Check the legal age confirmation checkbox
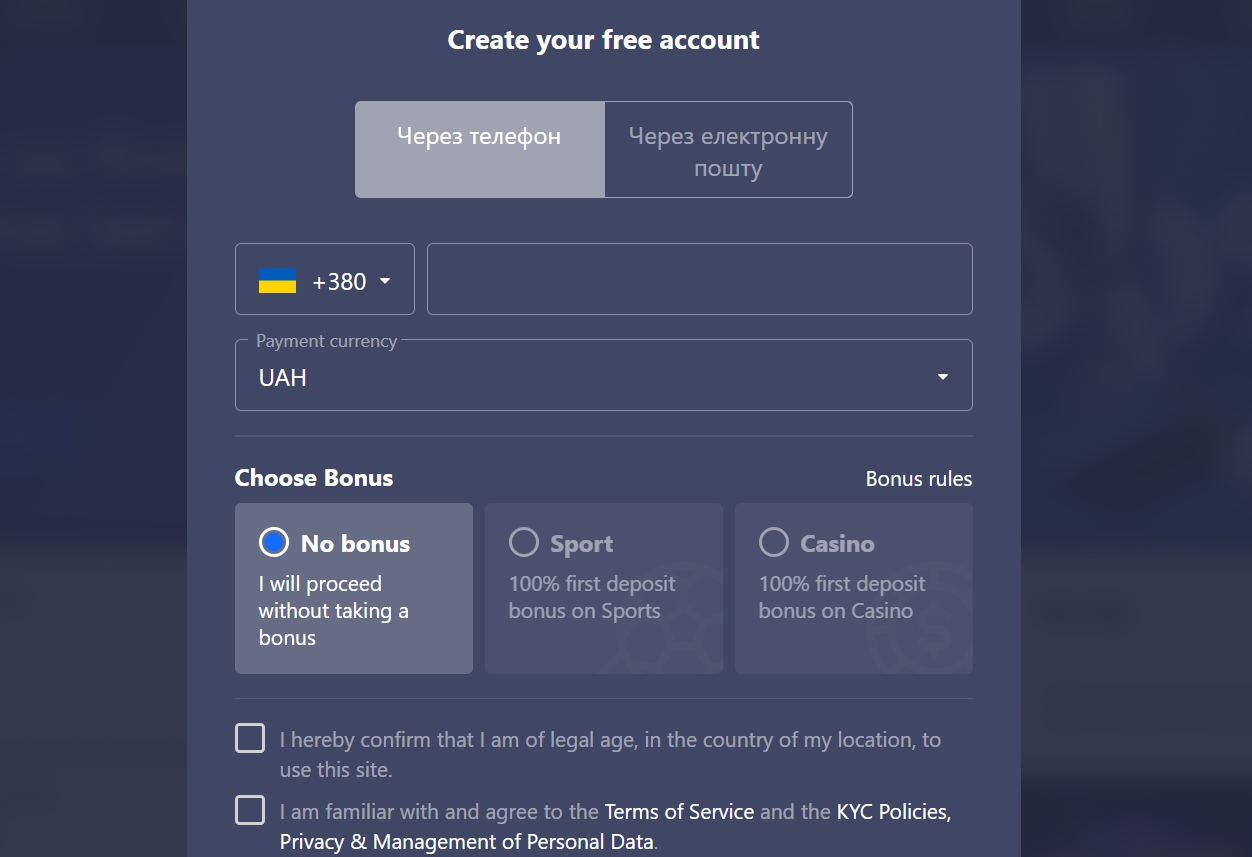The width and height of the screenshot is (1252, 857). click(x=249, y=738)
